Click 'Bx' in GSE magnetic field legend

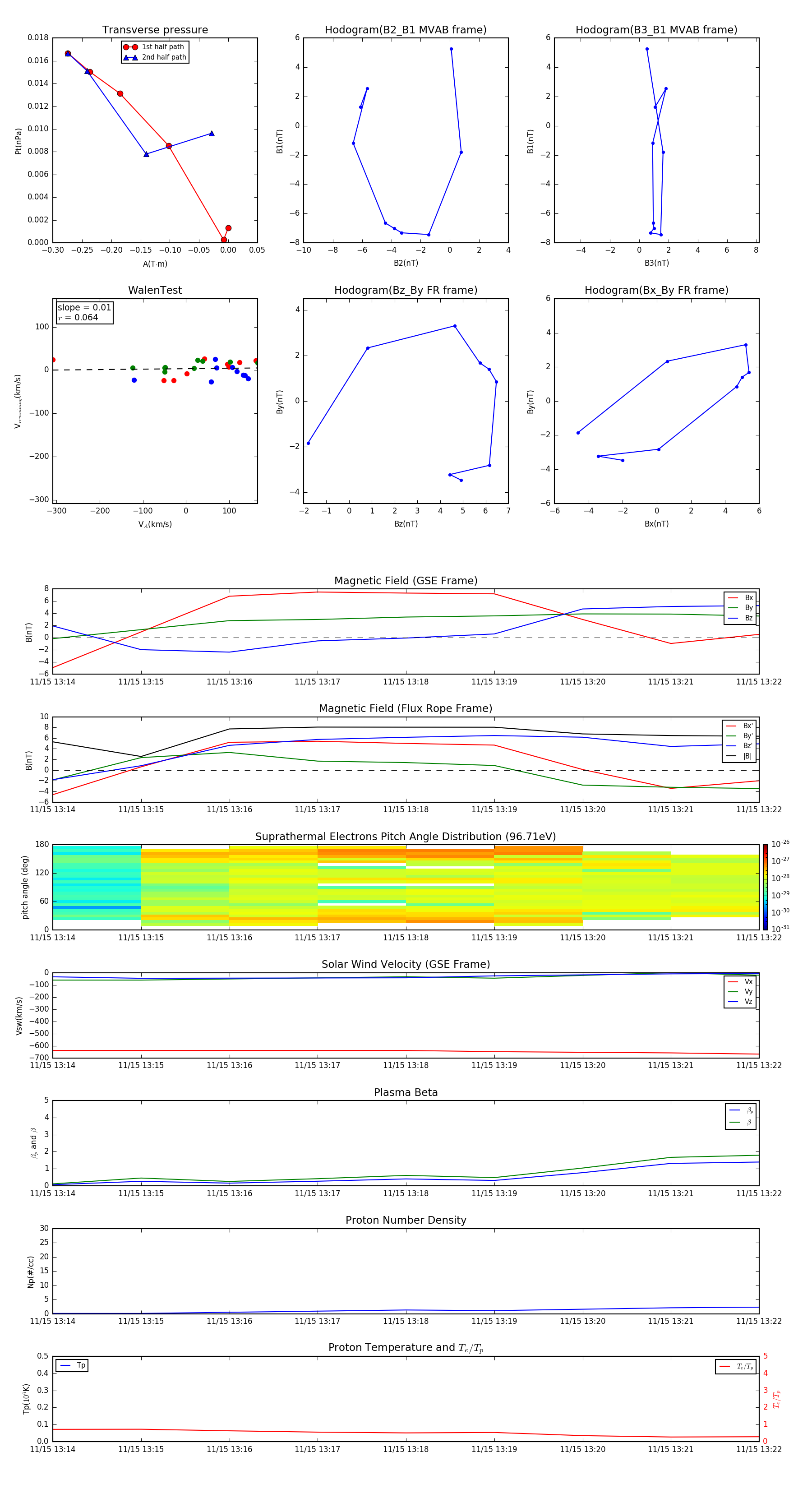click(x=749, y=598)
